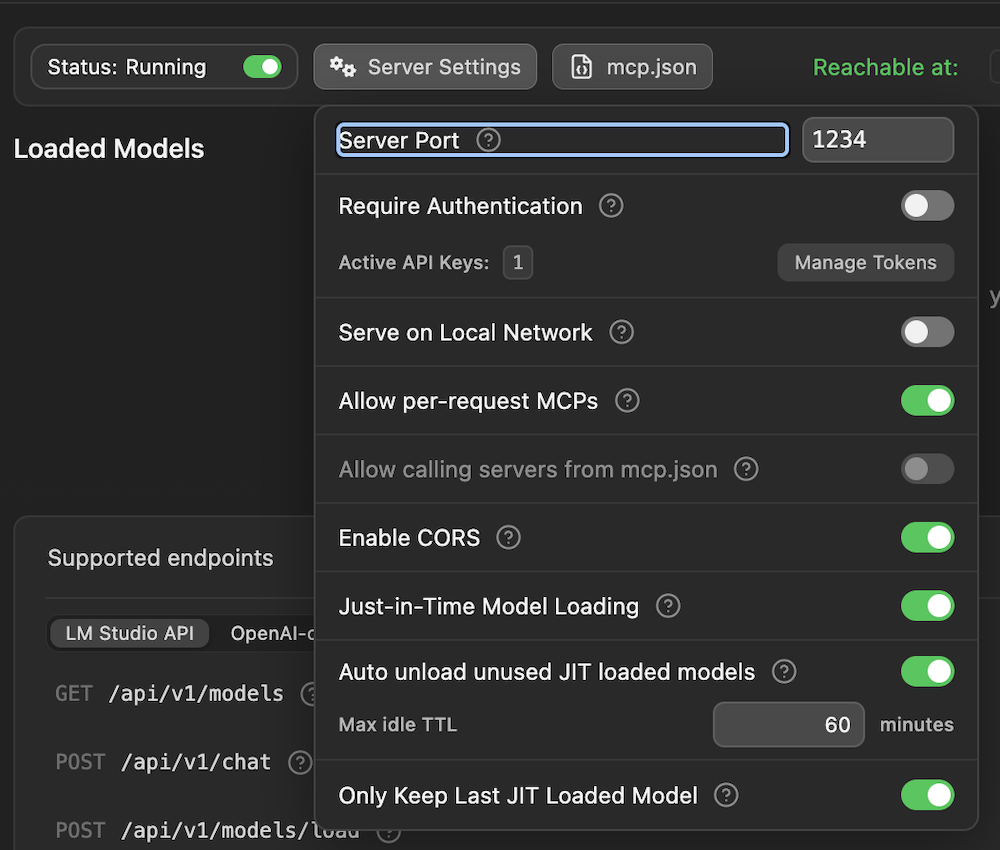Click the Manage Tokens button
The height and width of the screenshot is (850, 1000).
tap(865, 262)
